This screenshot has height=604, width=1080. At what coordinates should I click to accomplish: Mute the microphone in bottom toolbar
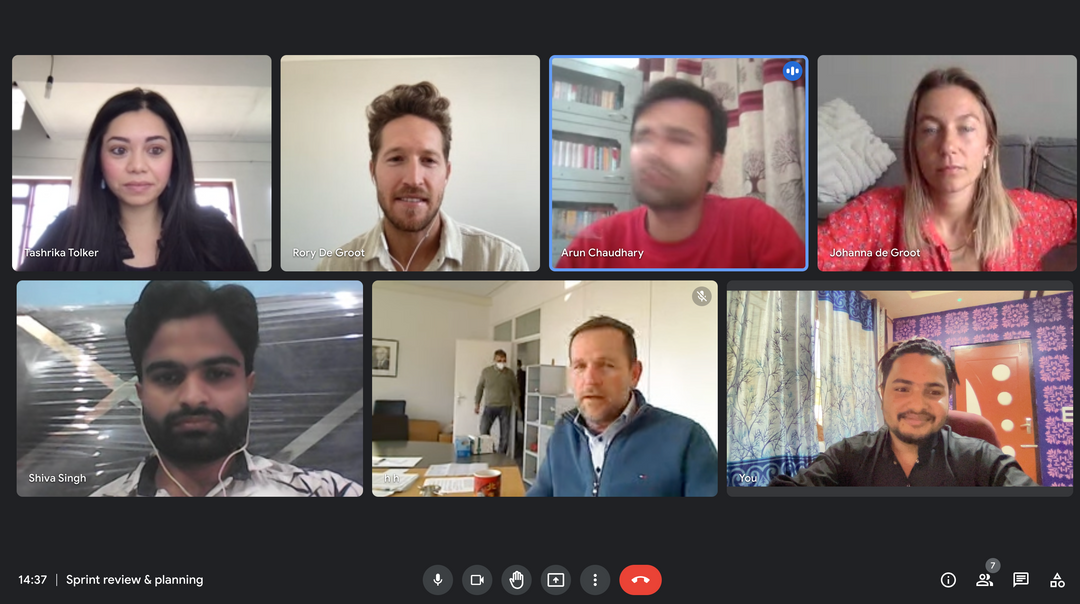click(x=437, y=580)
